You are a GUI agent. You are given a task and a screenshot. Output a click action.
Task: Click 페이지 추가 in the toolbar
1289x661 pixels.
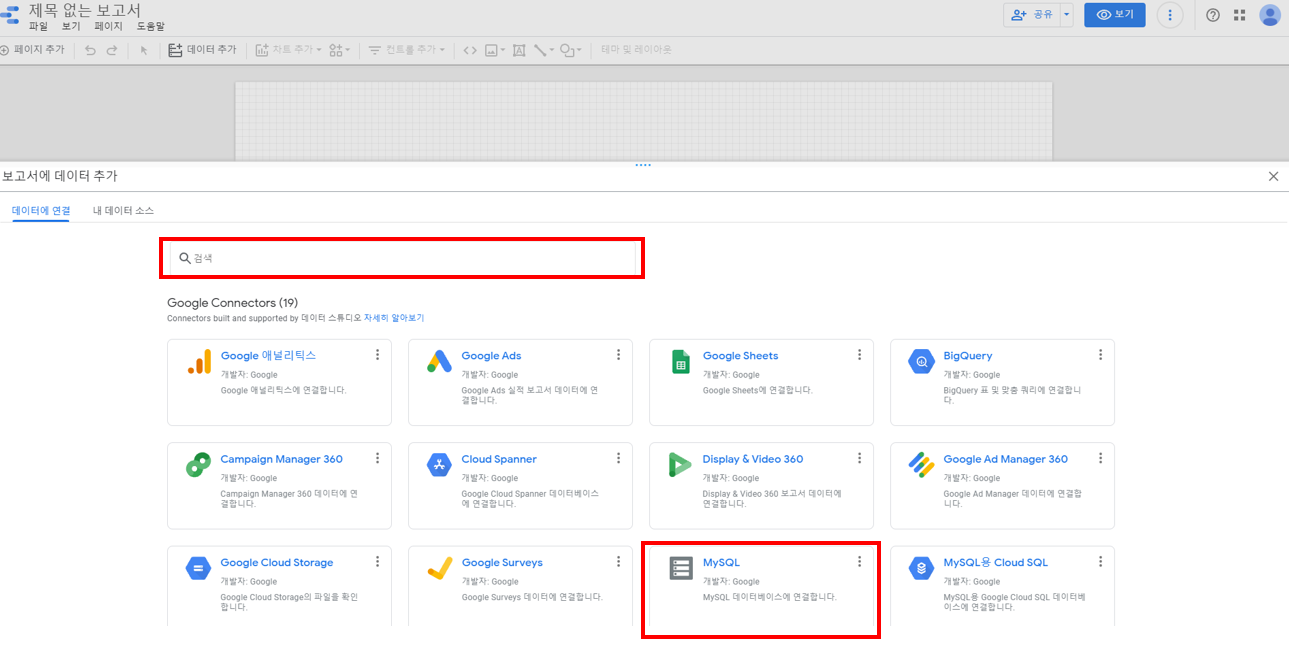tap(33, 50)
